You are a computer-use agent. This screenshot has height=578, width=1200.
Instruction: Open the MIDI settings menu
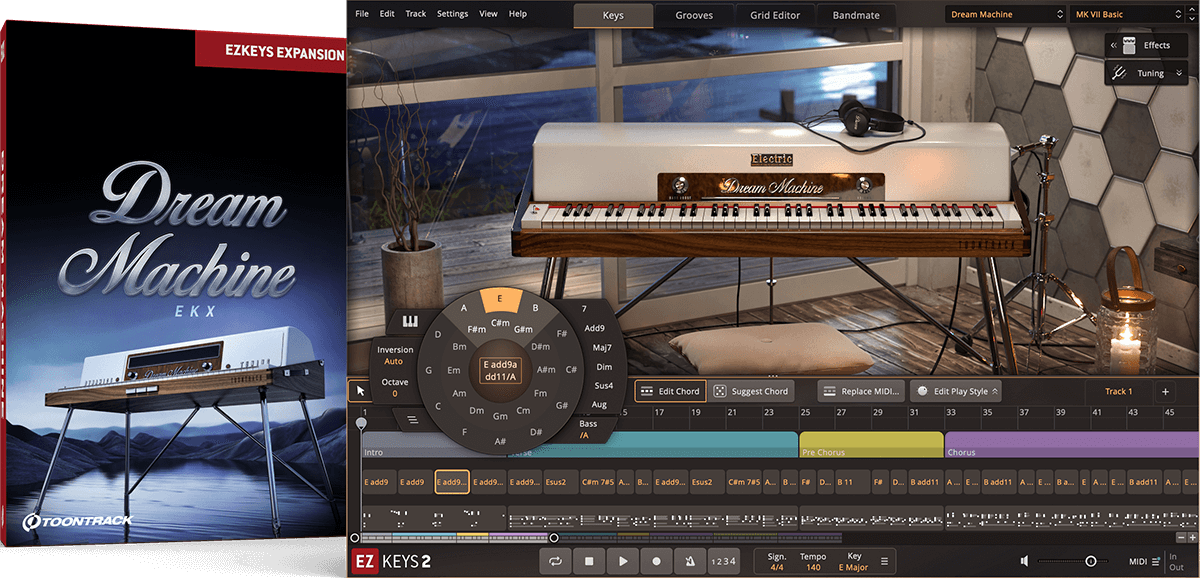tap(1143, 562)
